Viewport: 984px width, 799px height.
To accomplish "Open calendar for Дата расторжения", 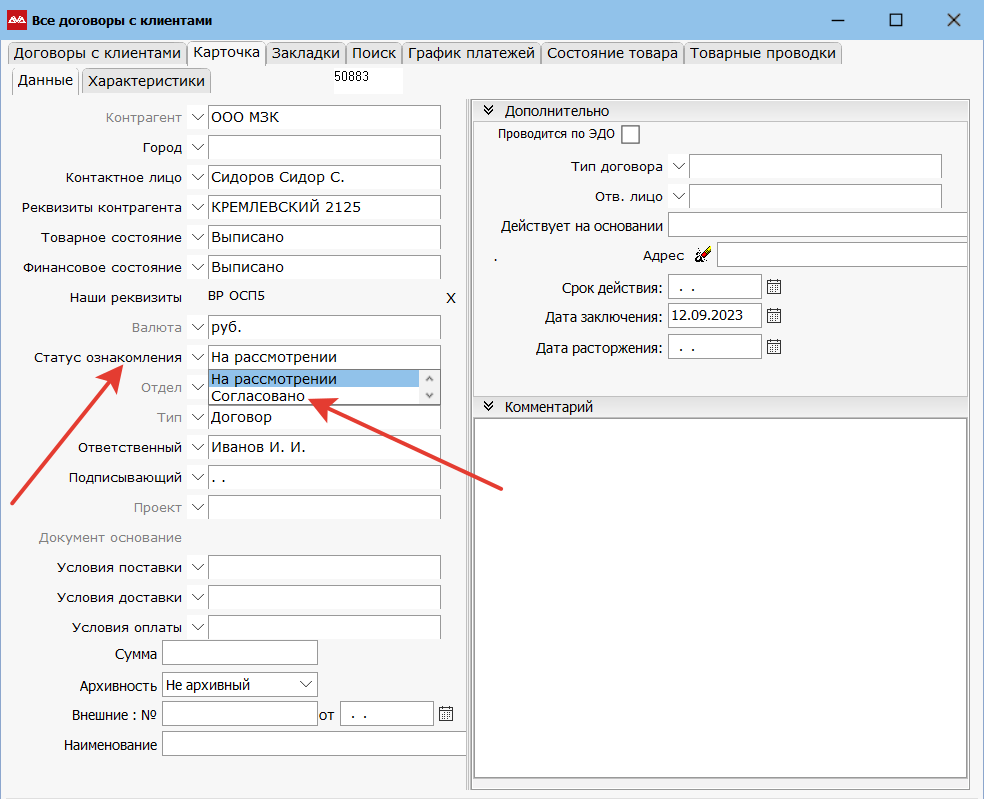I will (773, 347).
